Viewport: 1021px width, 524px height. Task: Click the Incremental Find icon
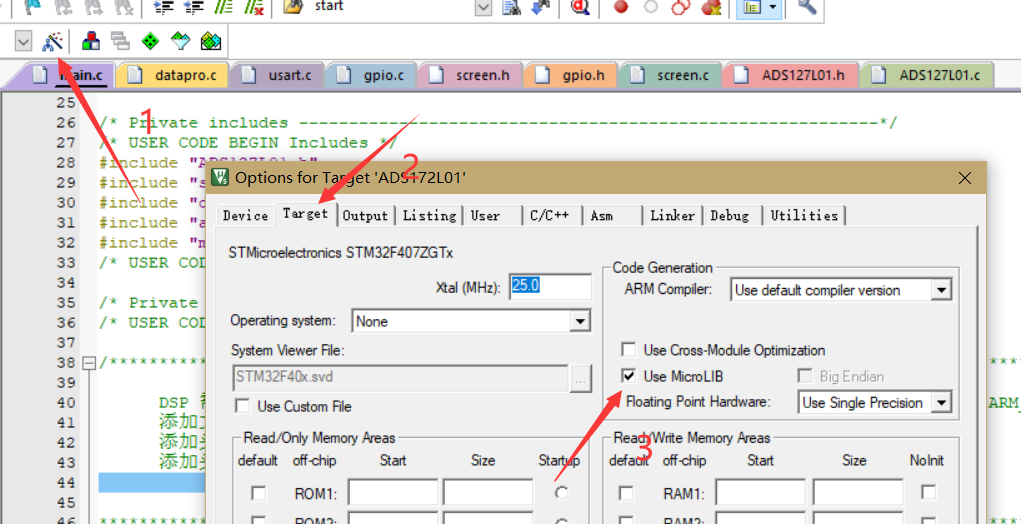[541, 7]
